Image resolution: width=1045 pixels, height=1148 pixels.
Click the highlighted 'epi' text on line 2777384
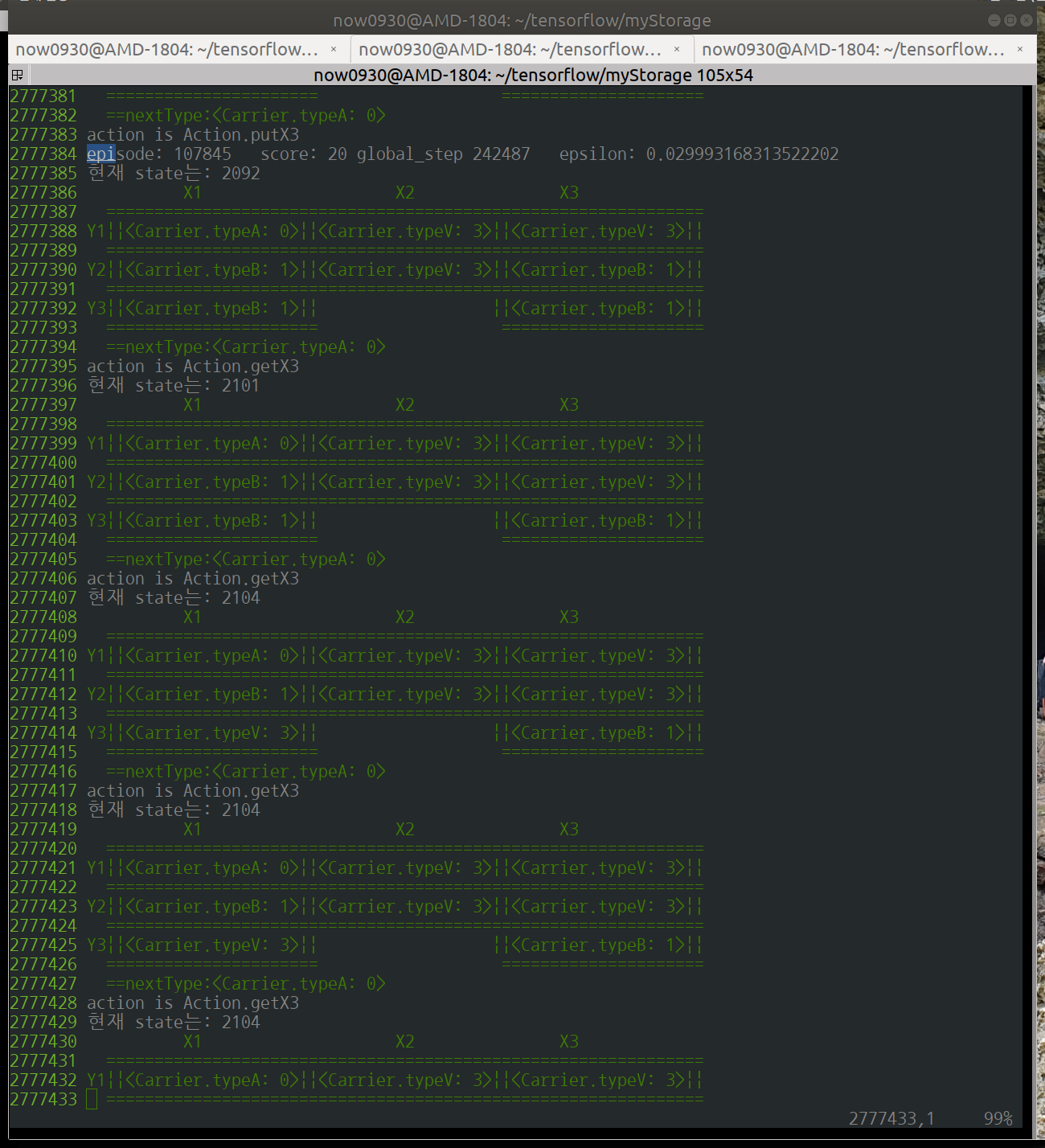101,154
